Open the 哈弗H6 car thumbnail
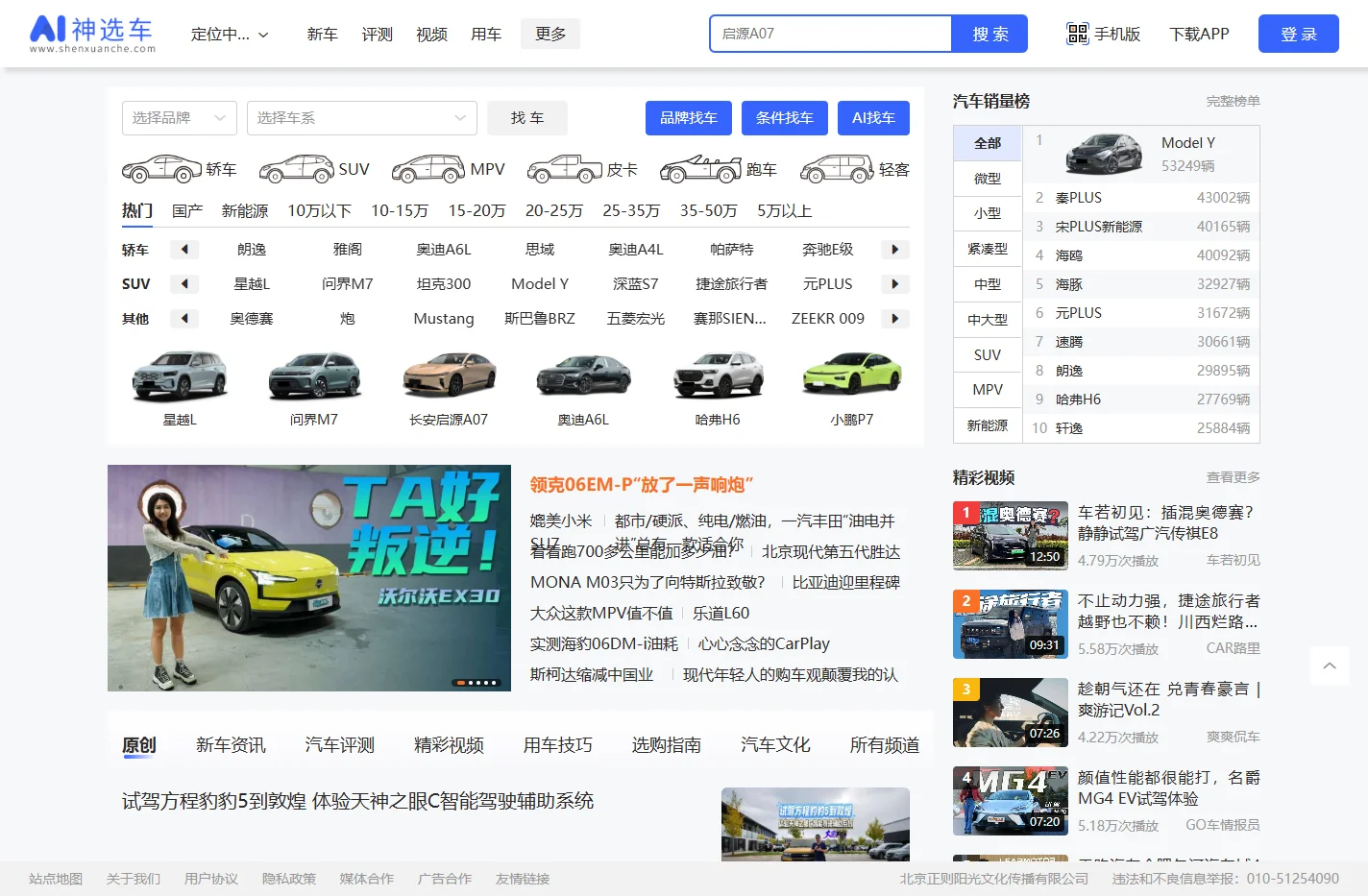 718,375
